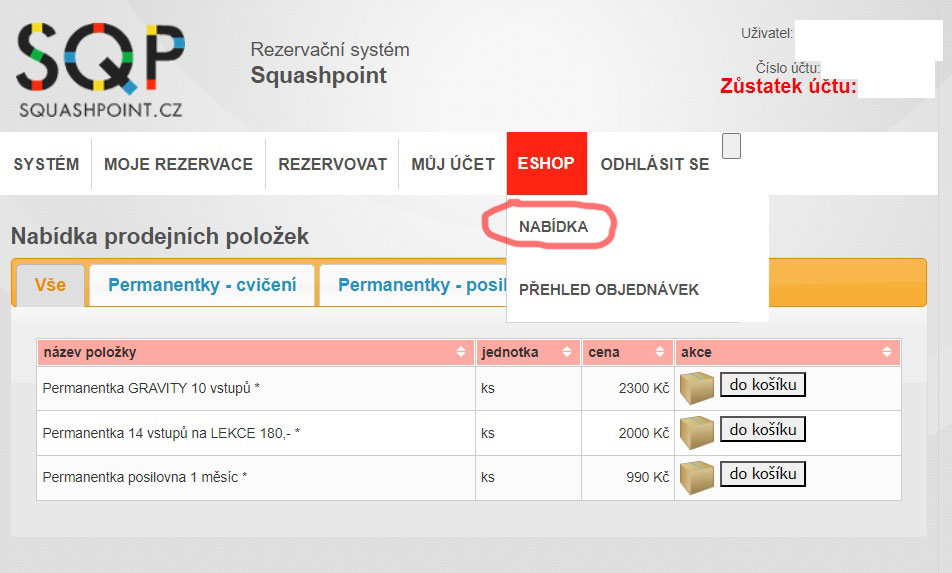Viewport: 952px width, 573px height.
Task: Open the ESHOP dropdown menu
Action: (x=546, y=164)
